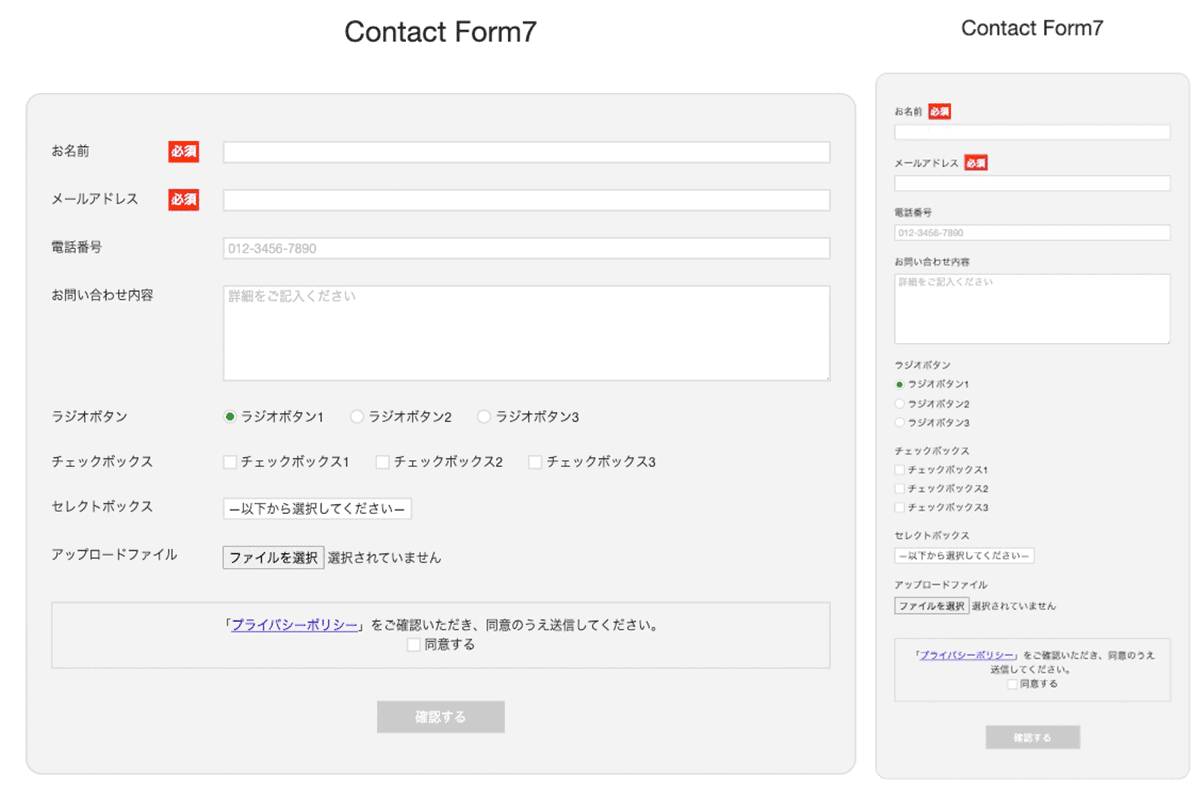
Task: Click the smaller Contact Form7 heading
Action: [x=1032, y=28]
